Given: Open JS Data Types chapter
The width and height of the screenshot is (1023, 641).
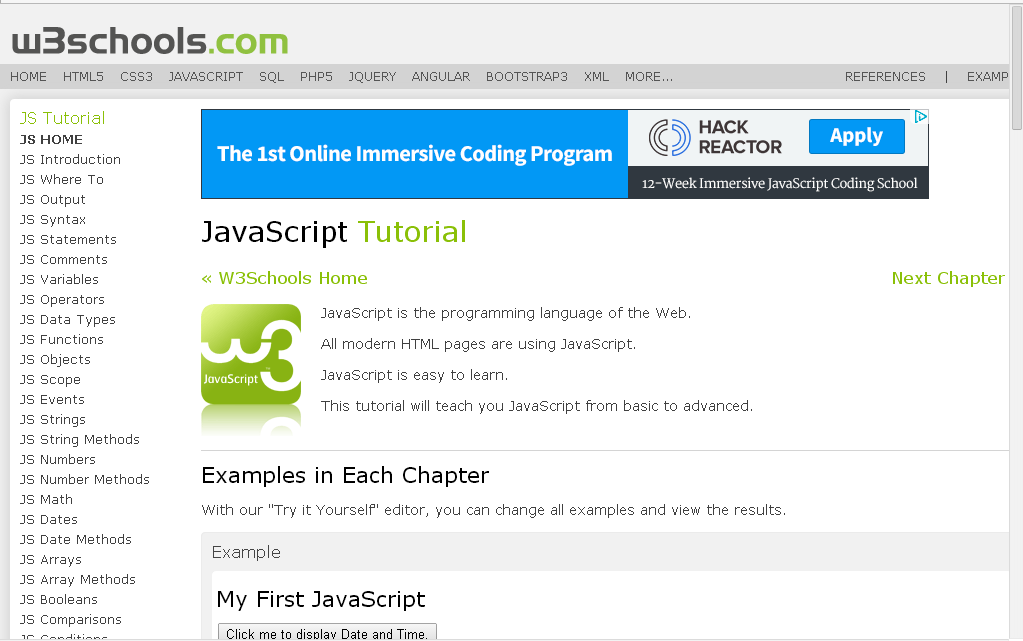Looking at the screenshot, I should coord(67,320).
